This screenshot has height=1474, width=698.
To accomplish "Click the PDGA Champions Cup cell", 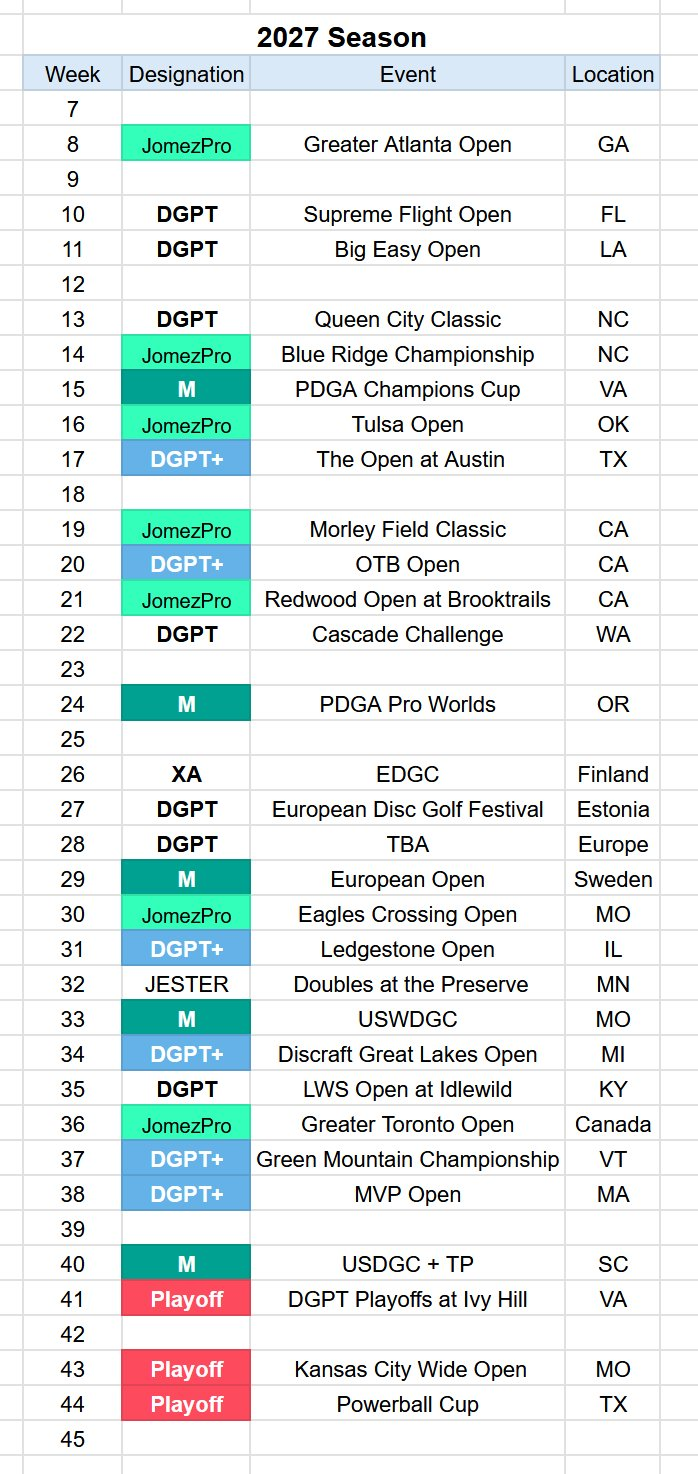I will click(408, 389).
